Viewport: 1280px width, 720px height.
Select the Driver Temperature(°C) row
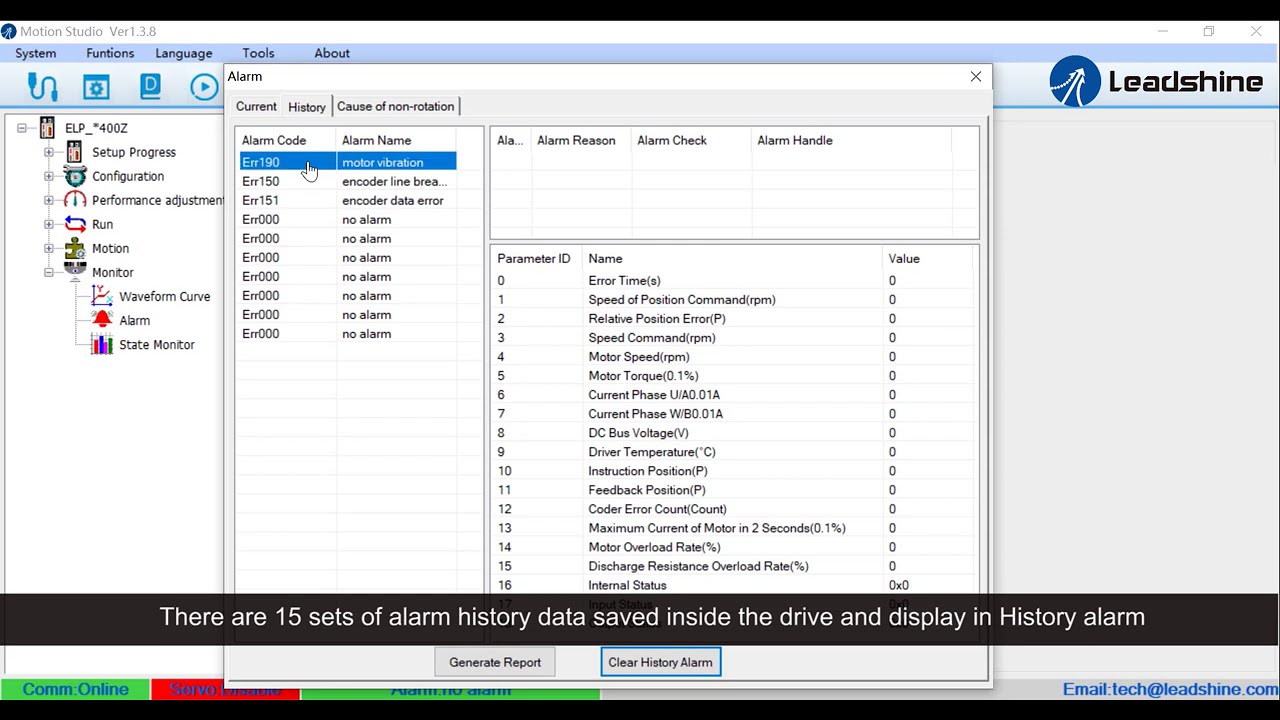(733, 451)
